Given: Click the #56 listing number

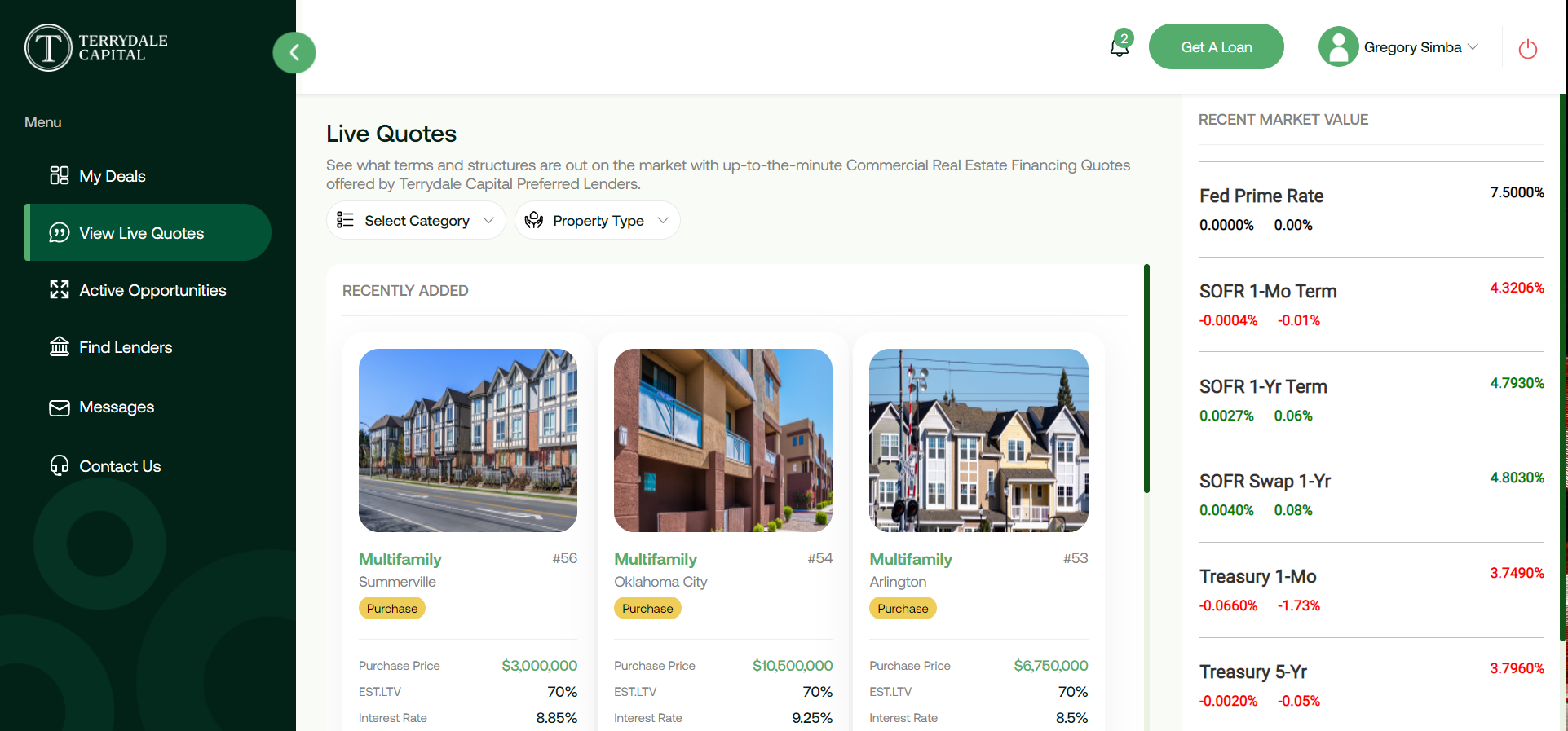Looking at the screenshot, I should point(565,558).
